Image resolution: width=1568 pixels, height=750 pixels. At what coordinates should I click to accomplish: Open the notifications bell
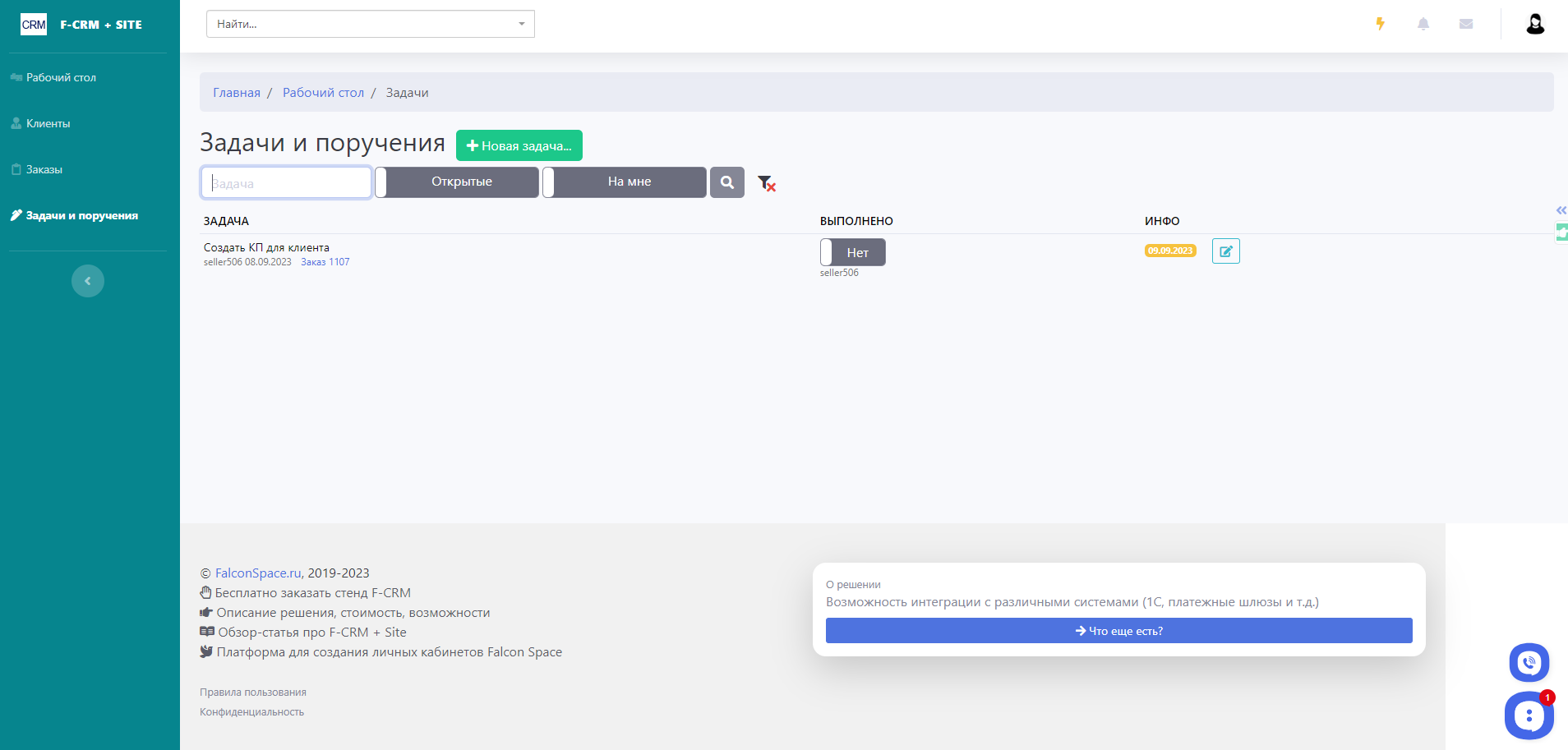pyautogui.click(x=1423, y=24)
